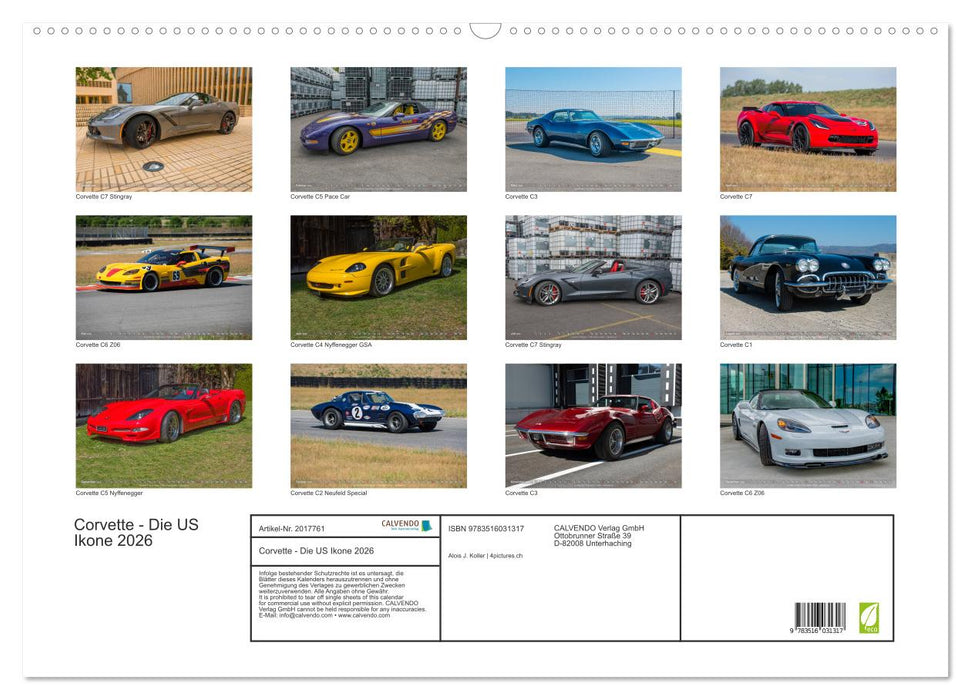Expand the blue Corvette C3 image
971x700 pixels.
592,128
